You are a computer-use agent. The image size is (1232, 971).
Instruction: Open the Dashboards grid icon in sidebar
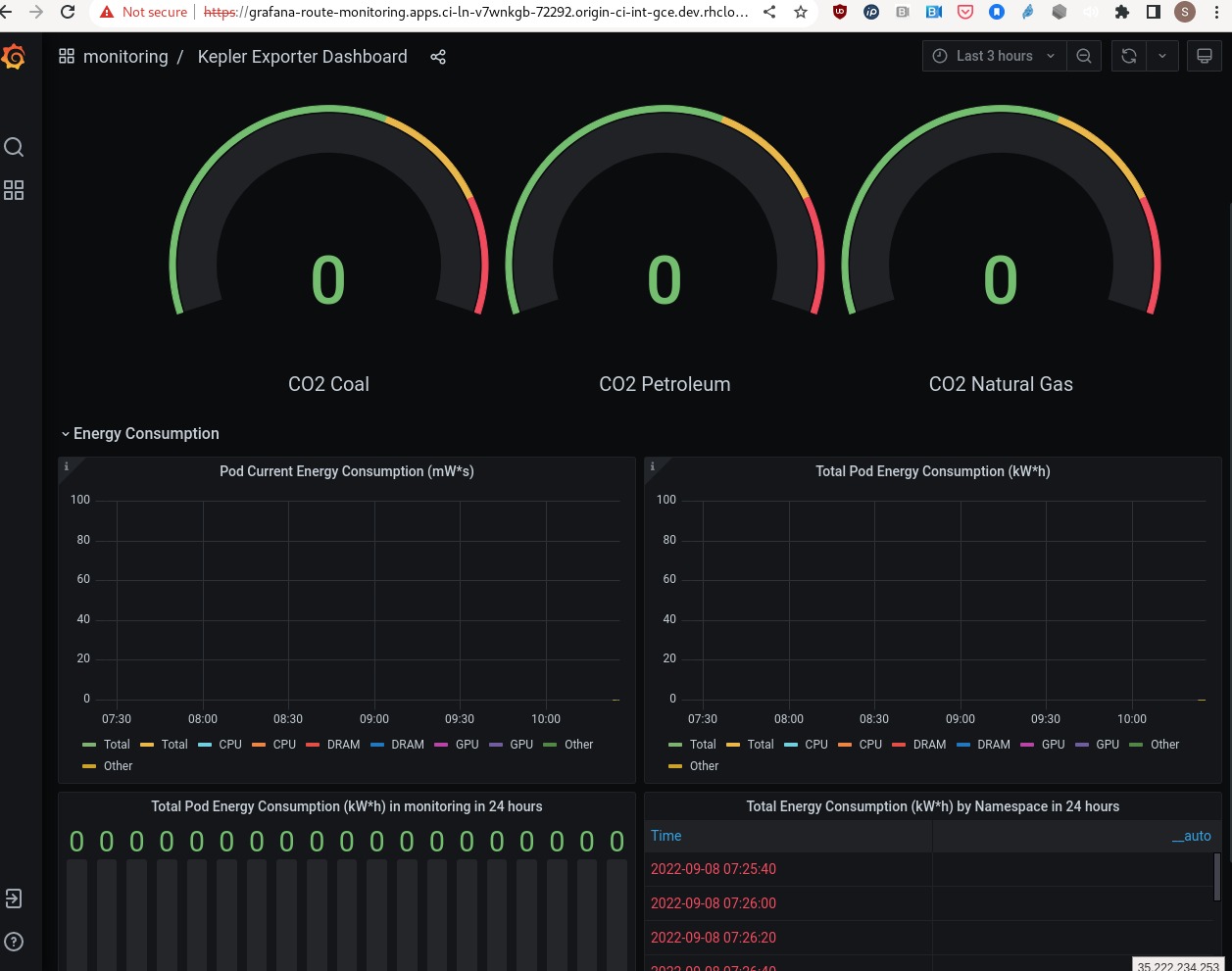14,190
